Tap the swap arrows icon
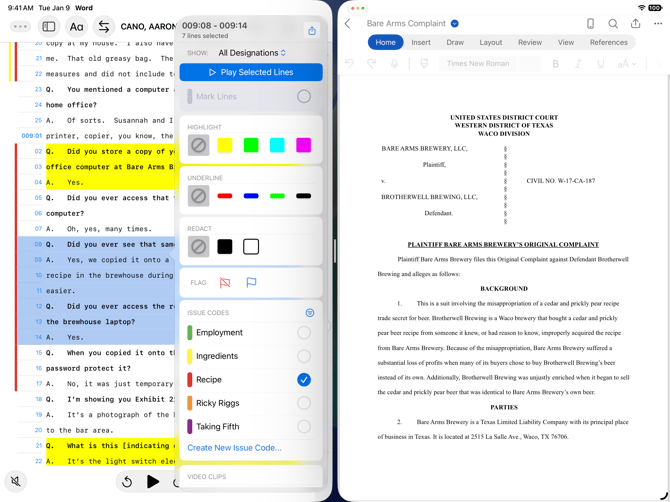Image resolution: width=670 pixels, height=502 pixels. click(x=104, y=26)
